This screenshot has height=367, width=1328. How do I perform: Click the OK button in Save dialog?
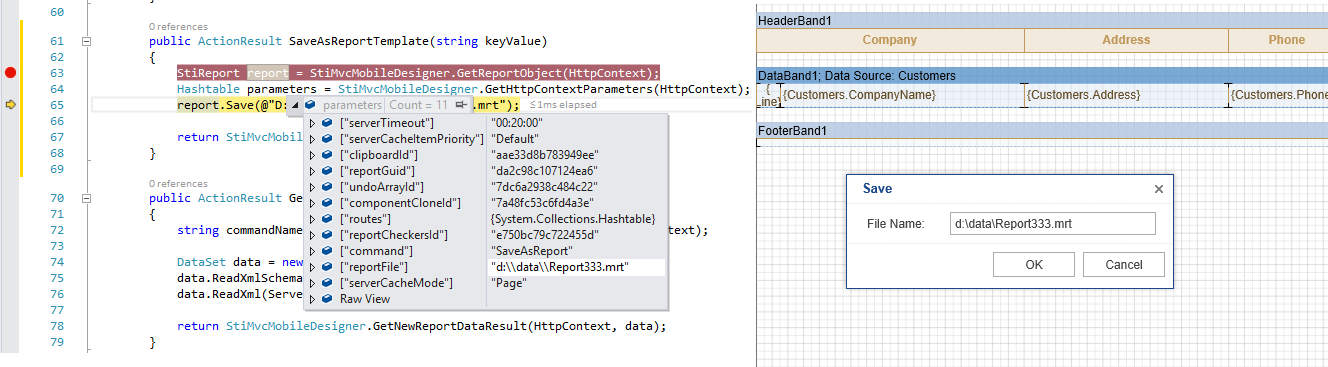coord(1034,264)
